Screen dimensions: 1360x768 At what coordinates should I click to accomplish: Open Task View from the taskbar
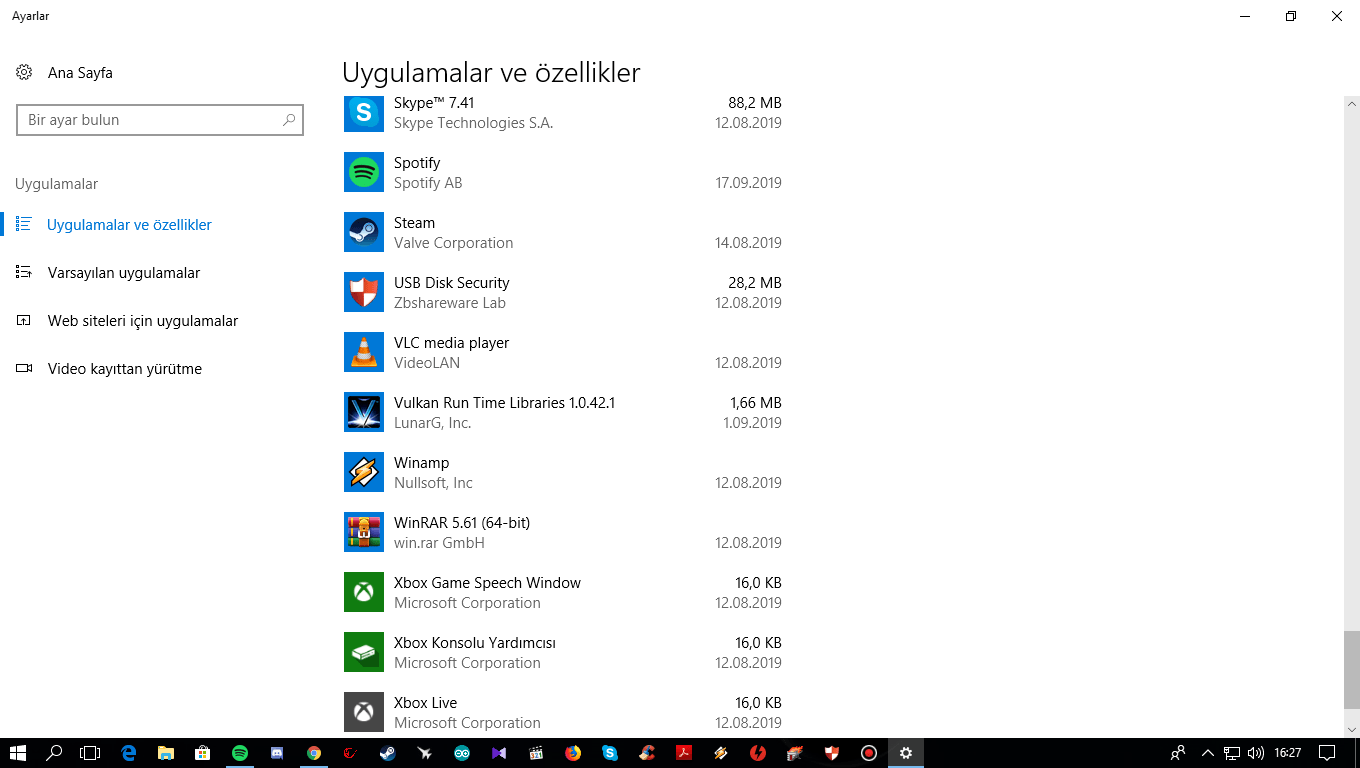tap(91, 753)
